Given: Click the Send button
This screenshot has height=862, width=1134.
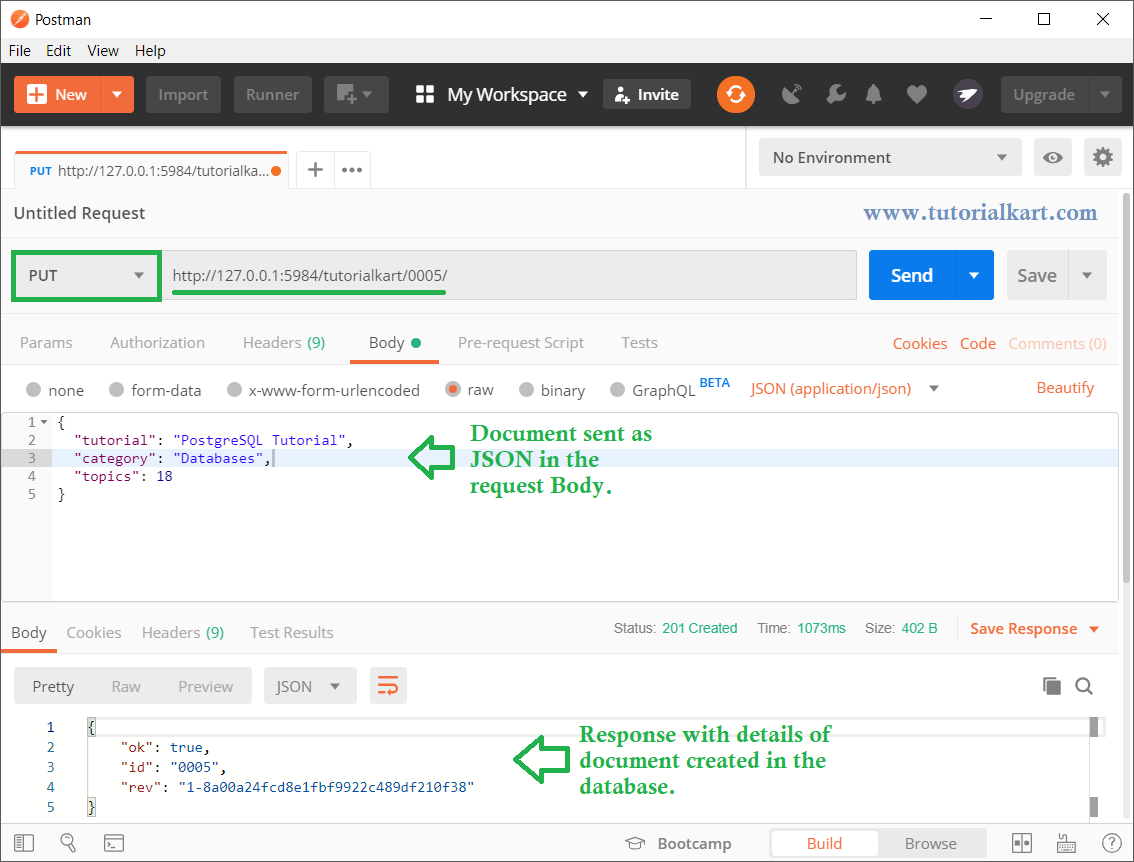Looking at the screenshot, I should tap(911, 275).
